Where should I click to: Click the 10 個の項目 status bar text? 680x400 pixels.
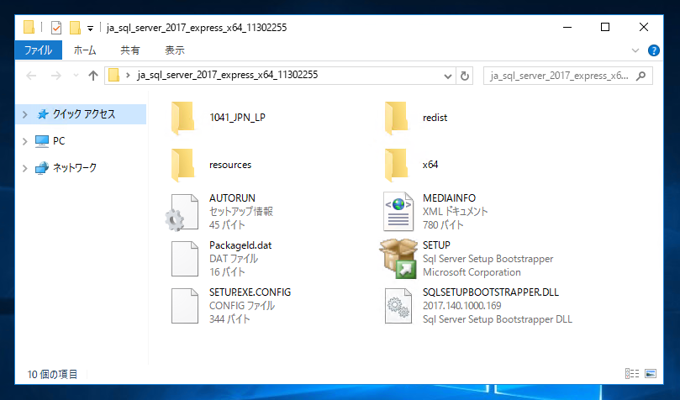click(x=52, y=374)
